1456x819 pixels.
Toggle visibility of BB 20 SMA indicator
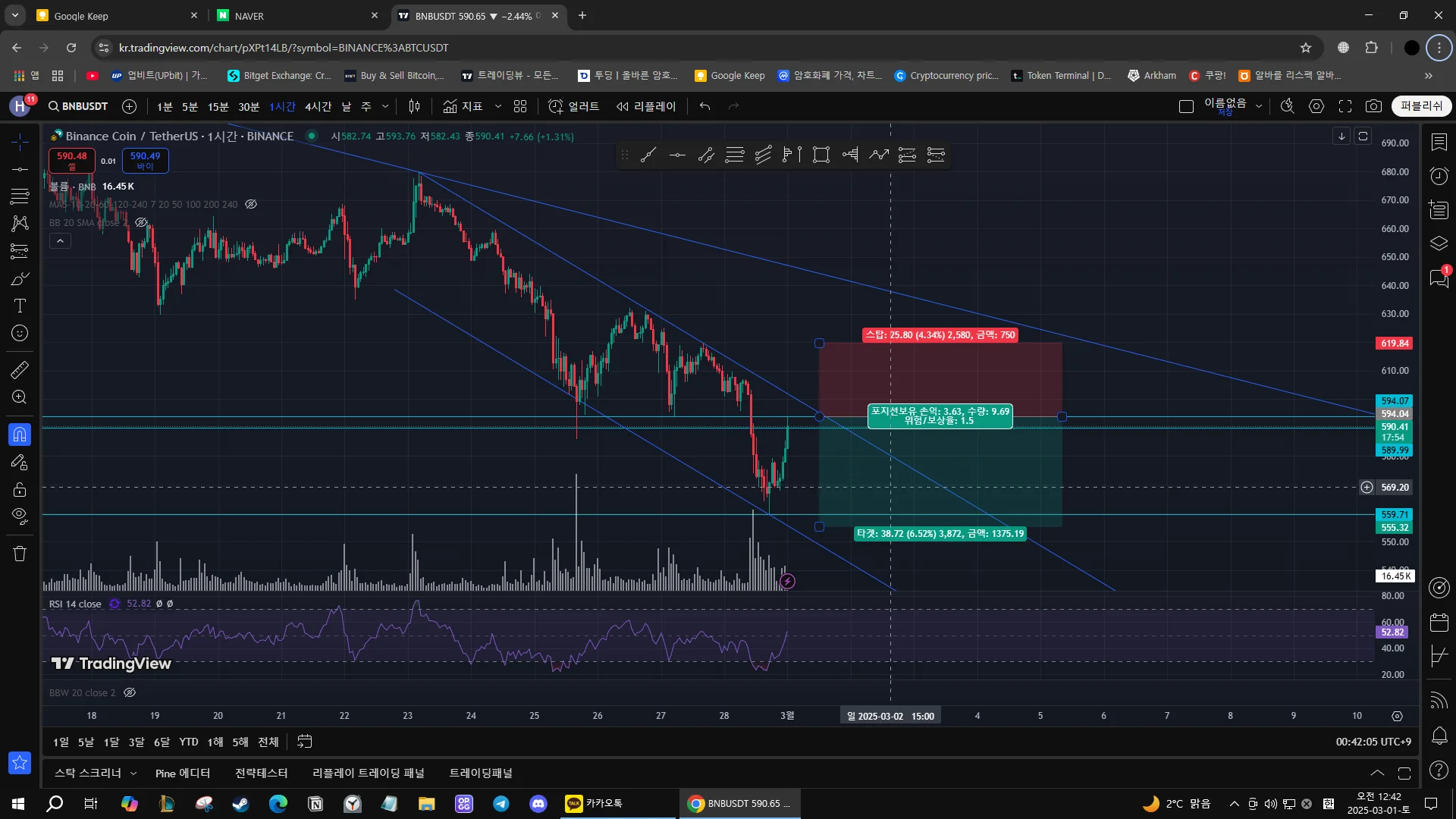pos(141,222)
